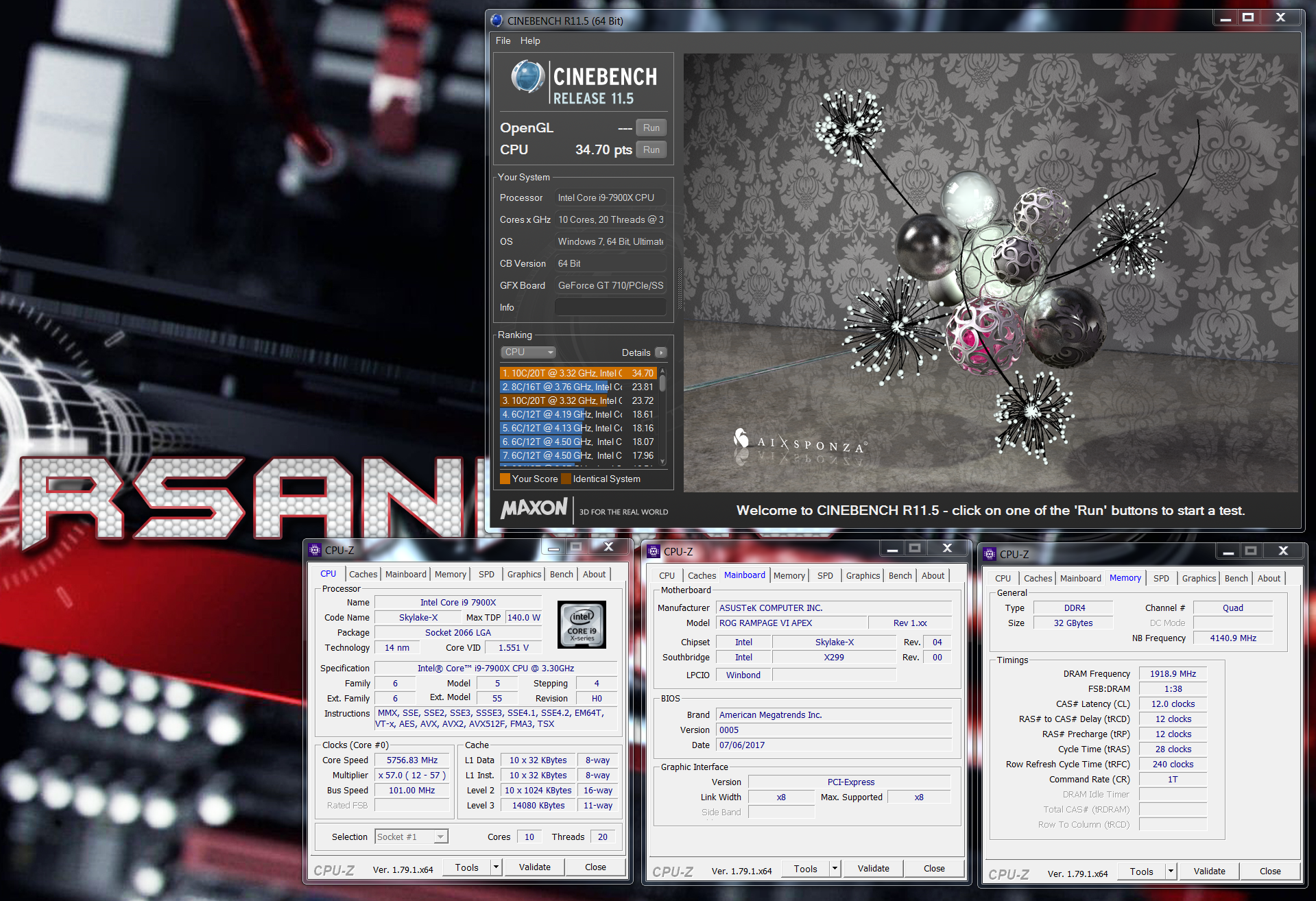Click Close button in Memory CPU-Z window
Image resolution: width=1316 pixels, height=901 pixels.
[1270, 872]
